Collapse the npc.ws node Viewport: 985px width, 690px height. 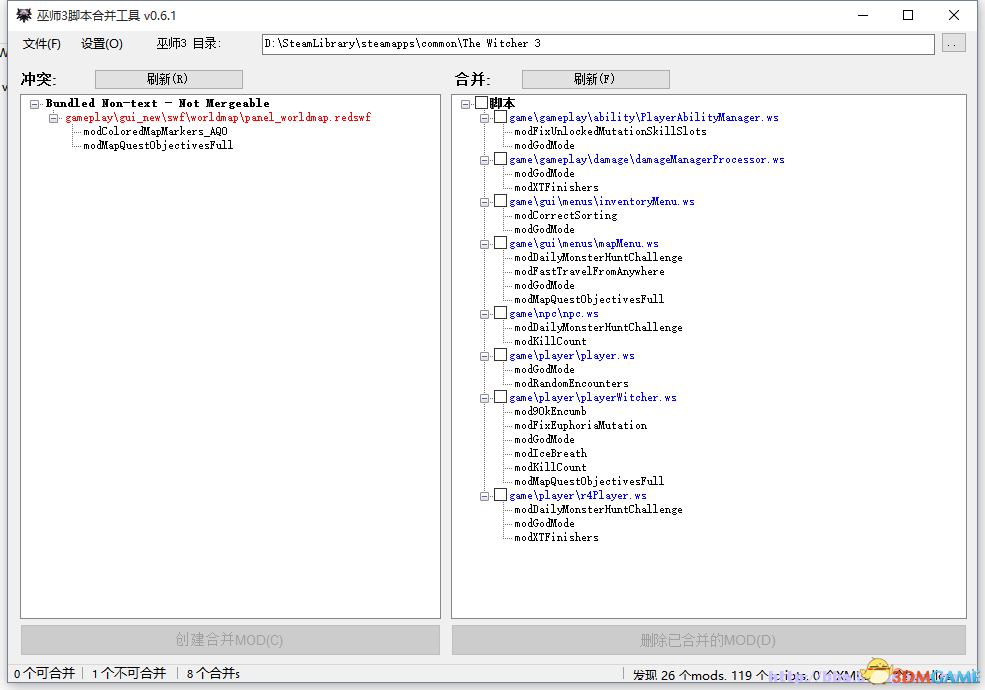(x=484, y=314)
